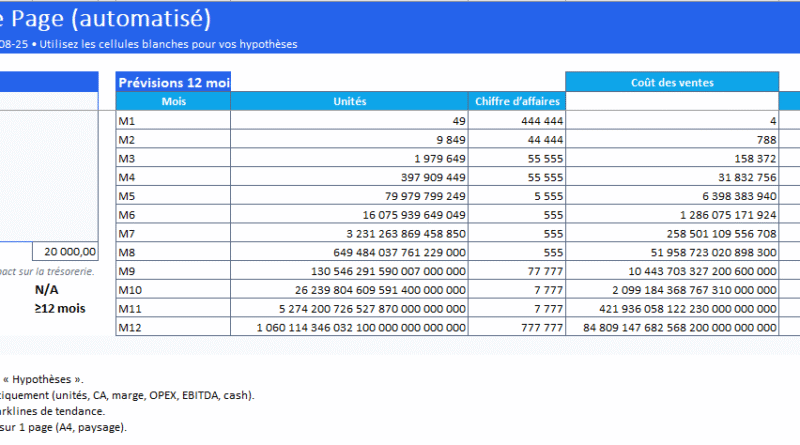Screen dimensions: 800x445
Task: Select revenue cell showing 444 444
Action: point(518,121)
